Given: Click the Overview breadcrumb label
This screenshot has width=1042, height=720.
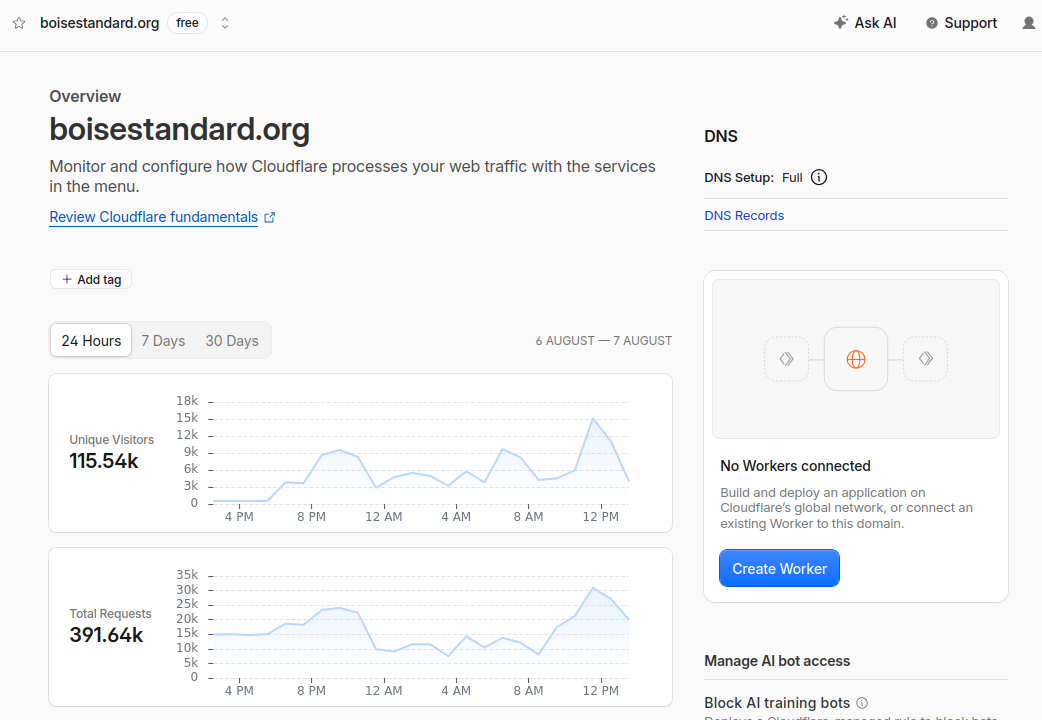Looking at the screenshot, I should pyautogui.click(x=85, y=96).
